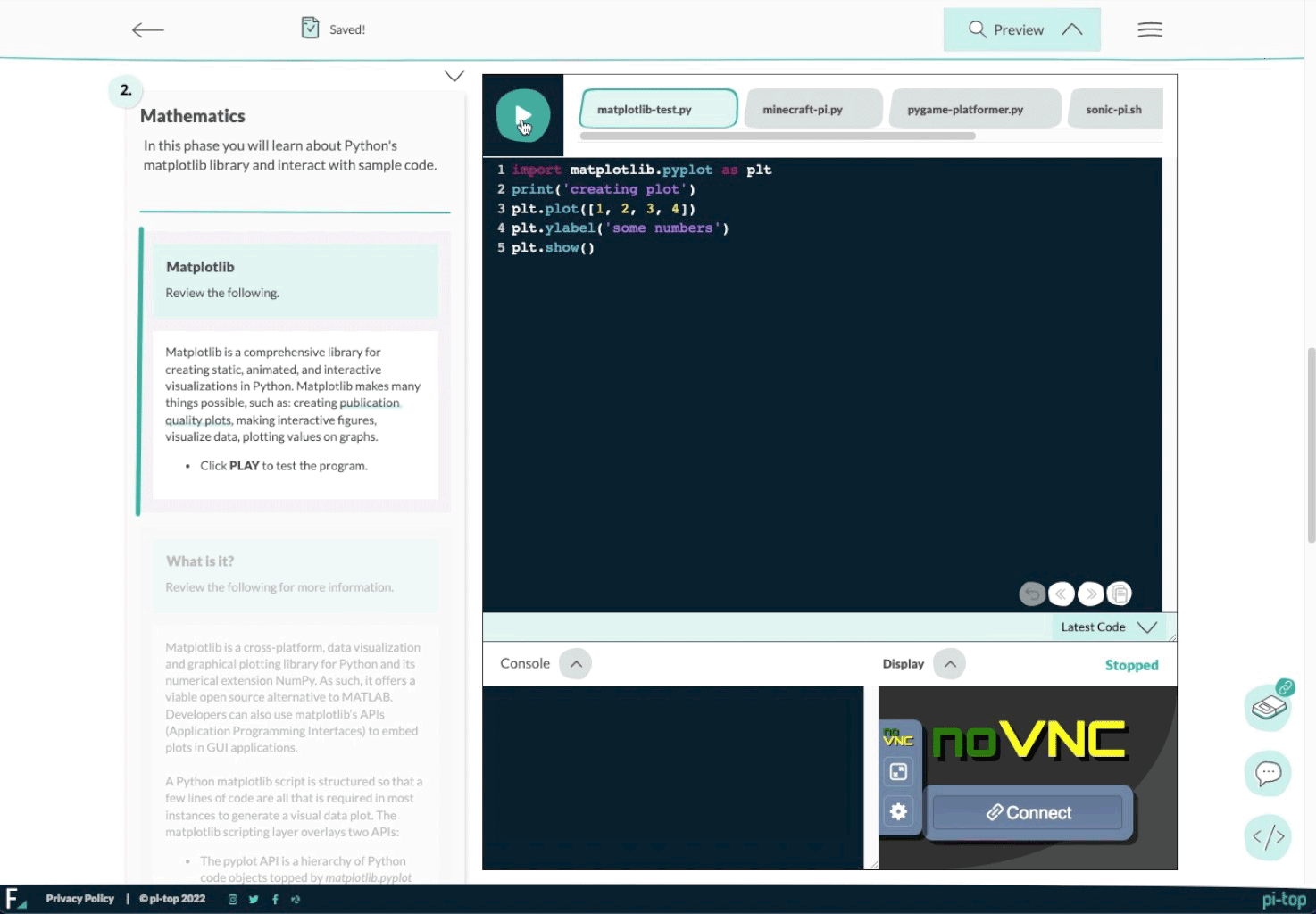Open the pi-top device connection icon

[x=1268, y=708]
